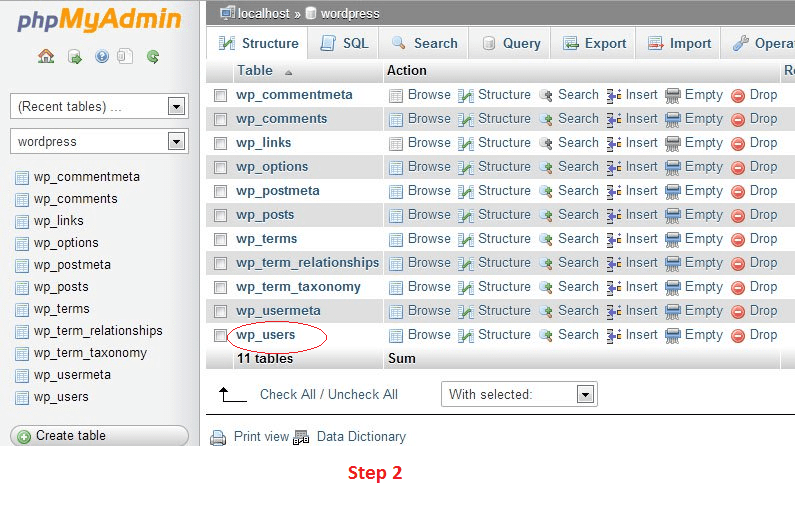Tick the wp_usermeta checkbox
Image resolution: width=795 pixels, height=505 pixels.
tap(220, 311)
